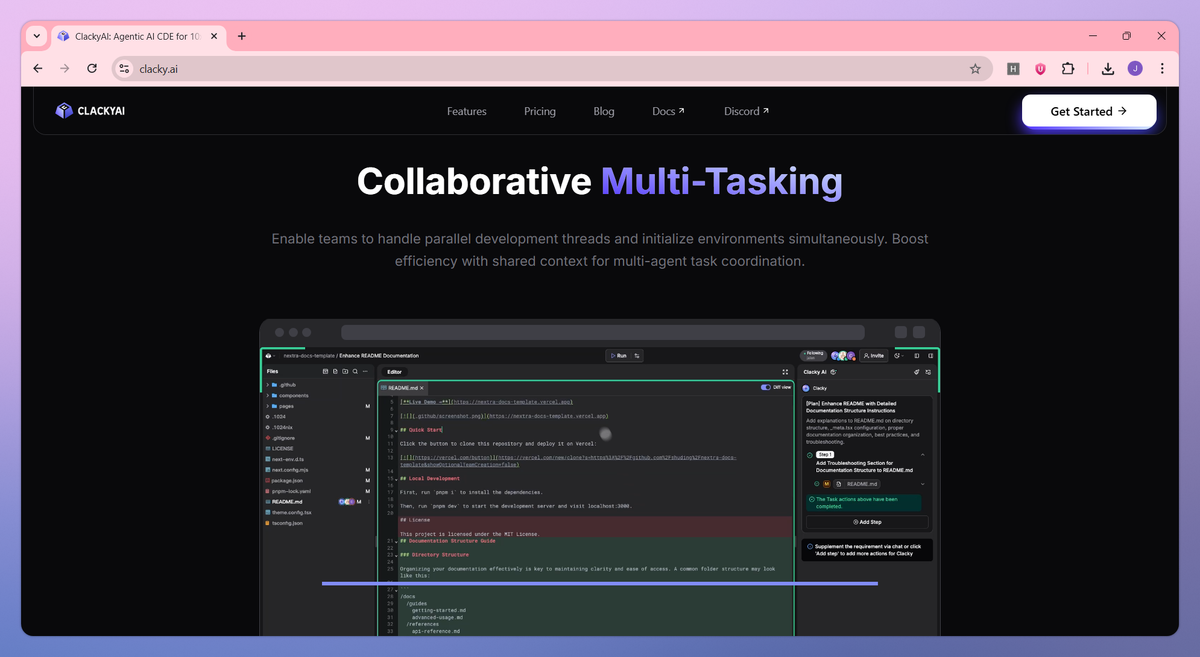Select the .gitignore file
The image size is (1200, 657).
pos(284,438)
